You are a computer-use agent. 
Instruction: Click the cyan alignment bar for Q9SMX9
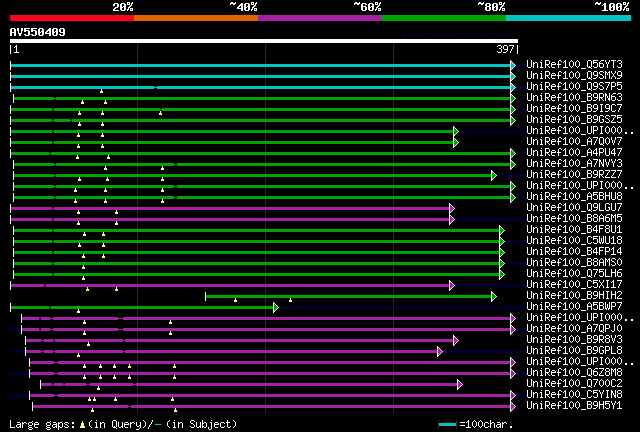click(x=260, y=76)
